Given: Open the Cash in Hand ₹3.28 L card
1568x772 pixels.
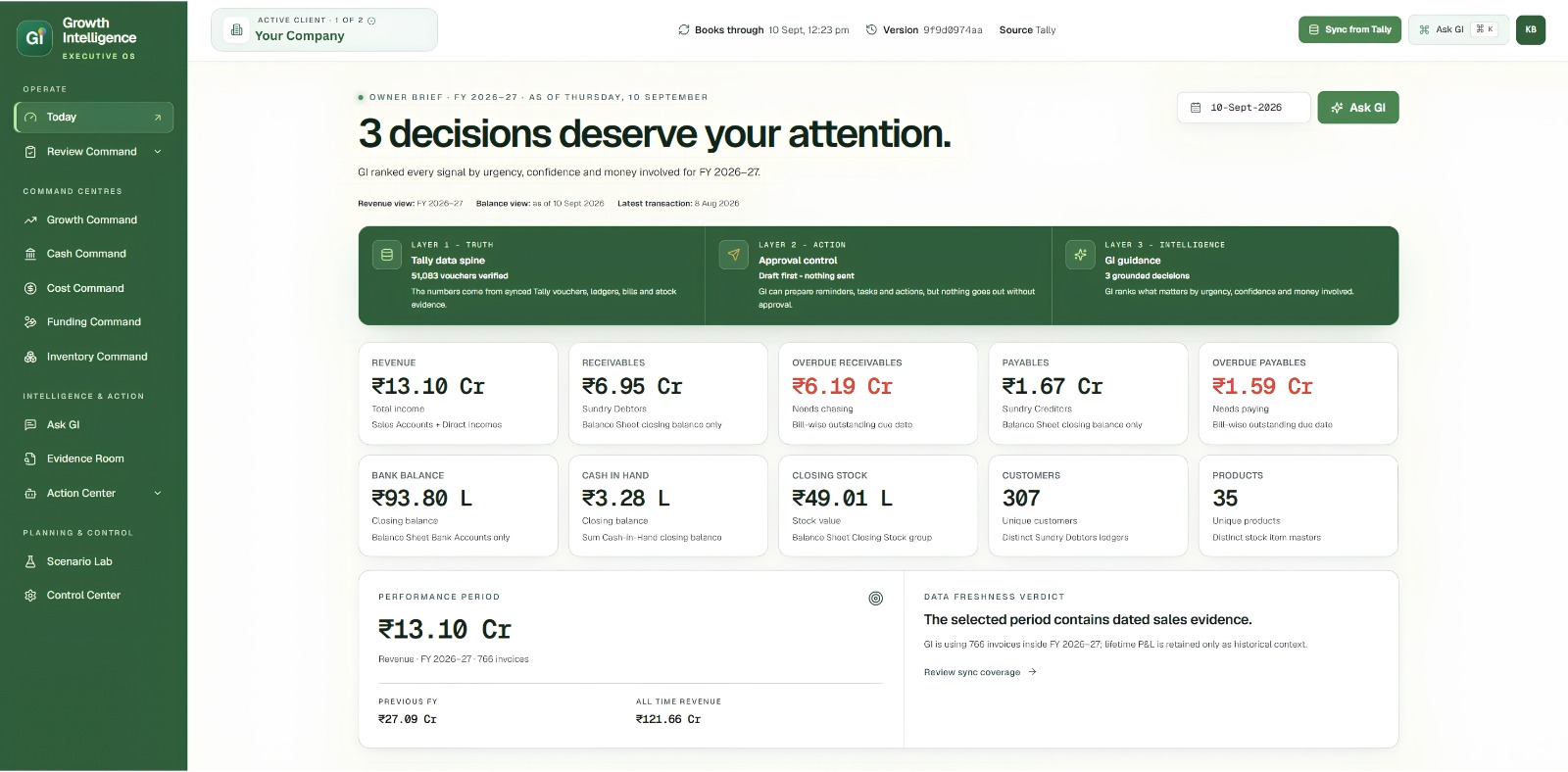Looking at the screenshot, I should (x=668, y=506).
